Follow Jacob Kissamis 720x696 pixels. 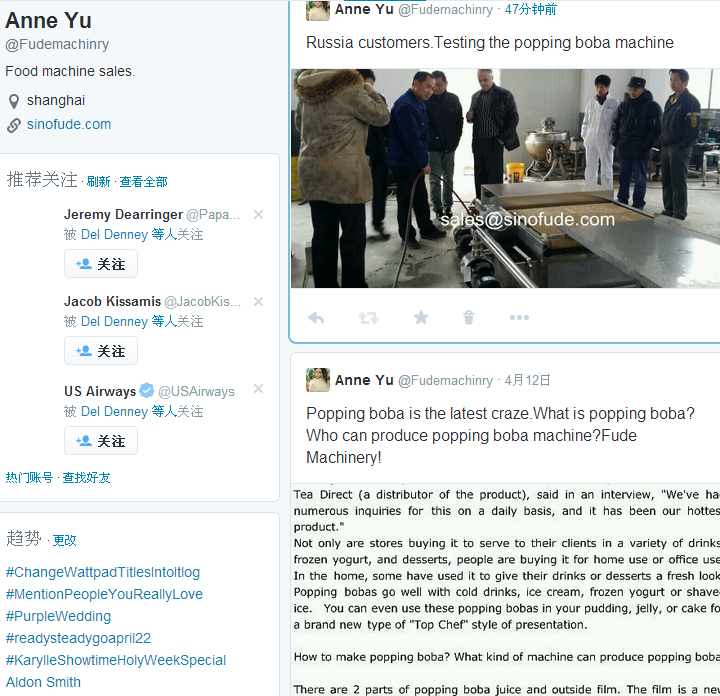(x=101, y=351)
